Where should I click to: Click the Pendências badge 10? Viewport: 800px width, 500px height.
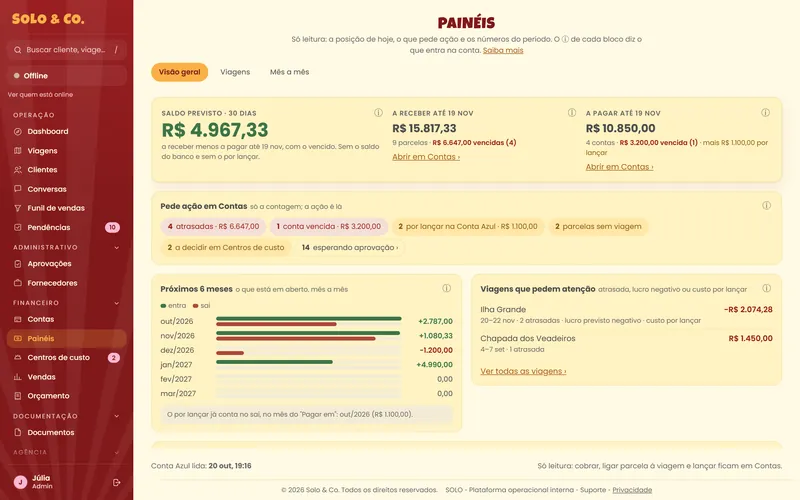pyautogui.click(x=112, y=228)
